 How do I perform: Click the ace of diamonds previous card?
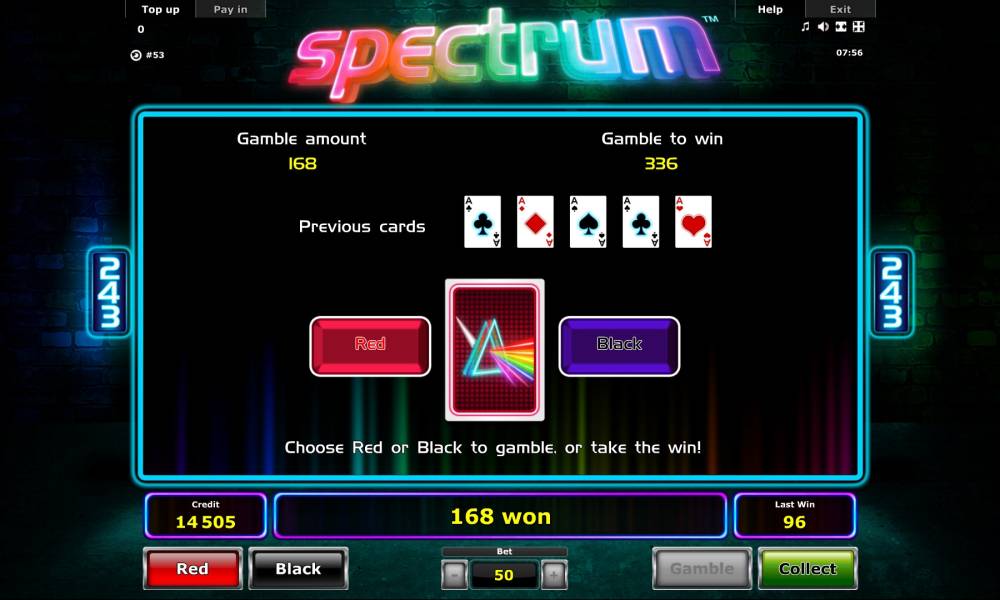pyautogui.click(x=535, y=221)
